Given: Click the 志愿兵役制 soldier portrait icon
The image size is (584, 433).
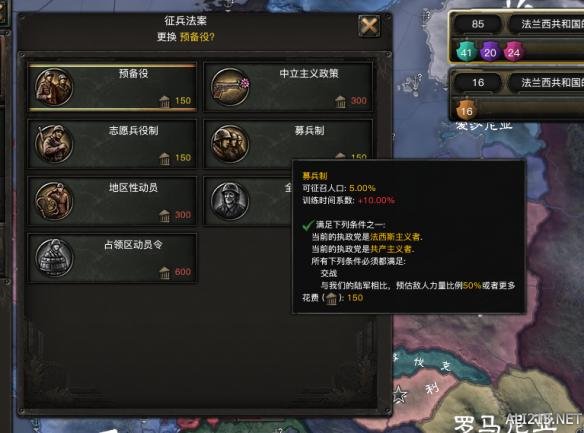Looking at the screenshot, I should pyautogui.click(x=54, y=144).
